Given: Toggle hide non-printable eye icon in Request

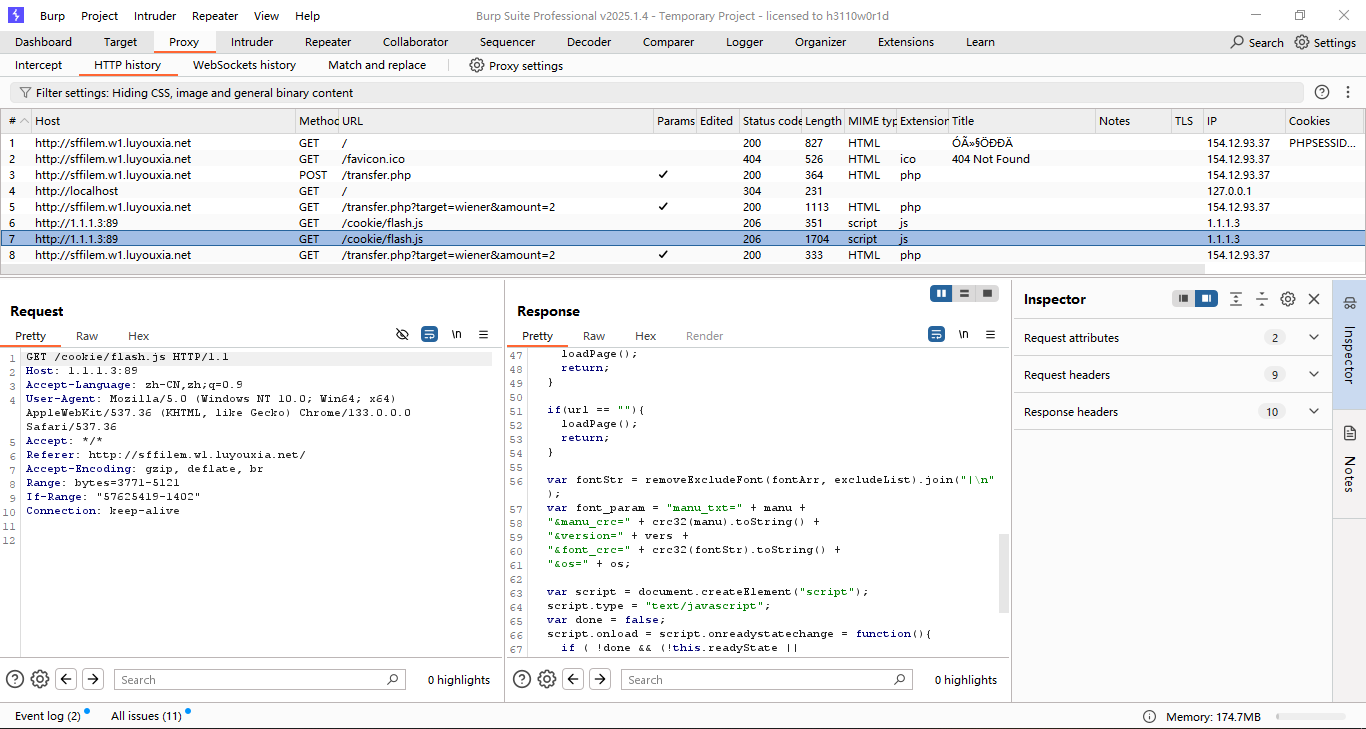Looking at the screenshot, I should (403, 334).
